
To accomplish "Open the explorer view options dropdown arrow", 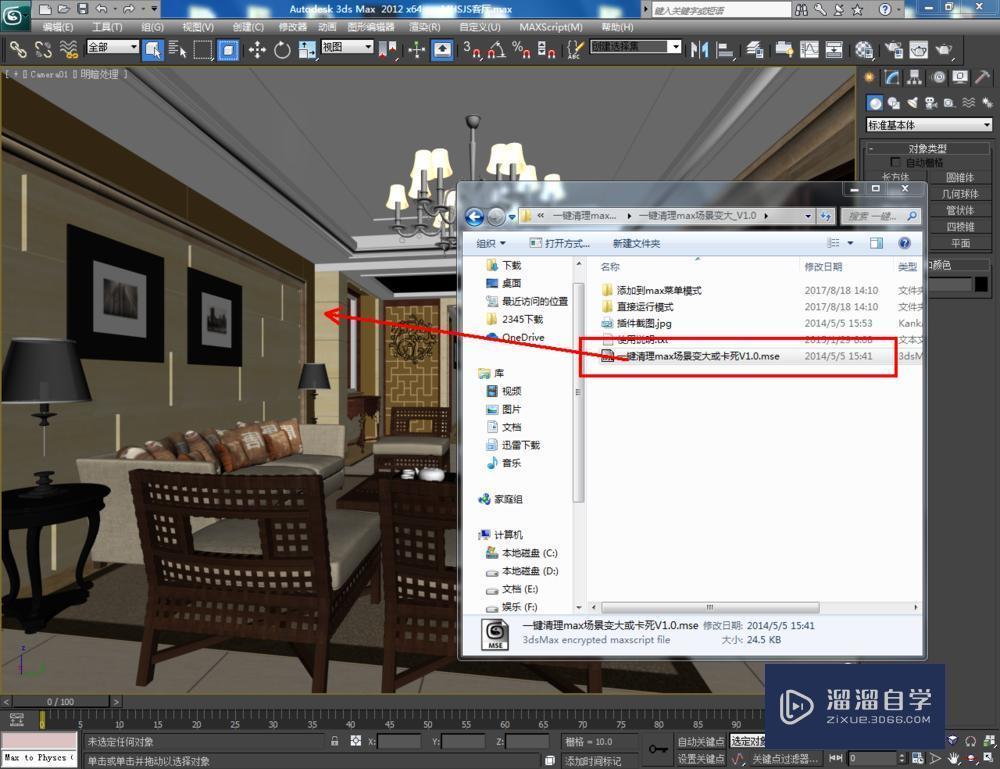I will pyautogui.click(x=850, y=243).
